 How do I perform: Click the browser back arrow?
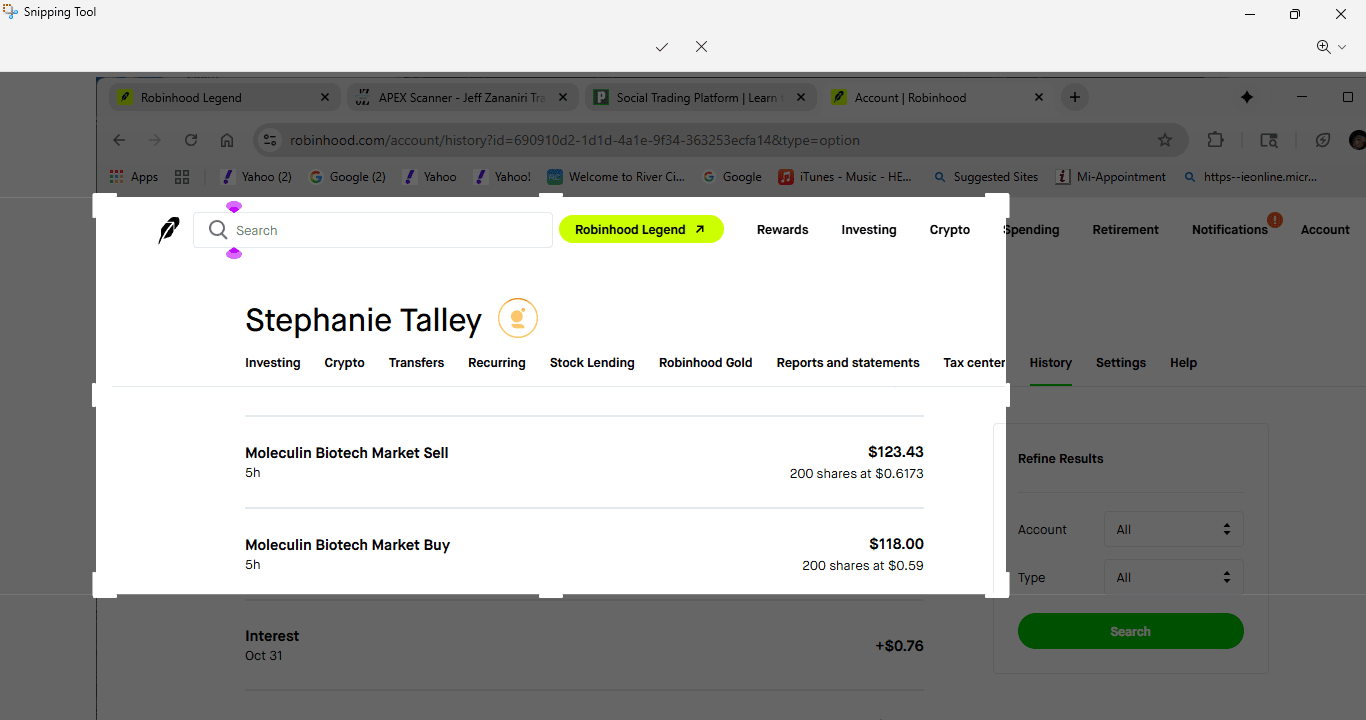tap(119, 141)
